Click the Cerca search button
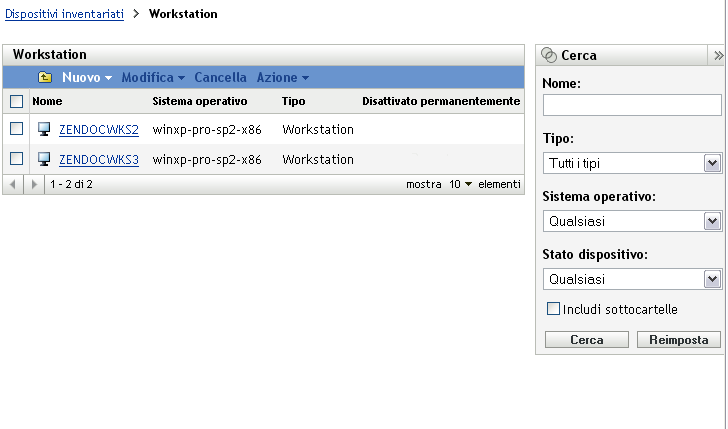Image resolution: width=728 pixels, height=429 pixels. [x=587, y=340]
